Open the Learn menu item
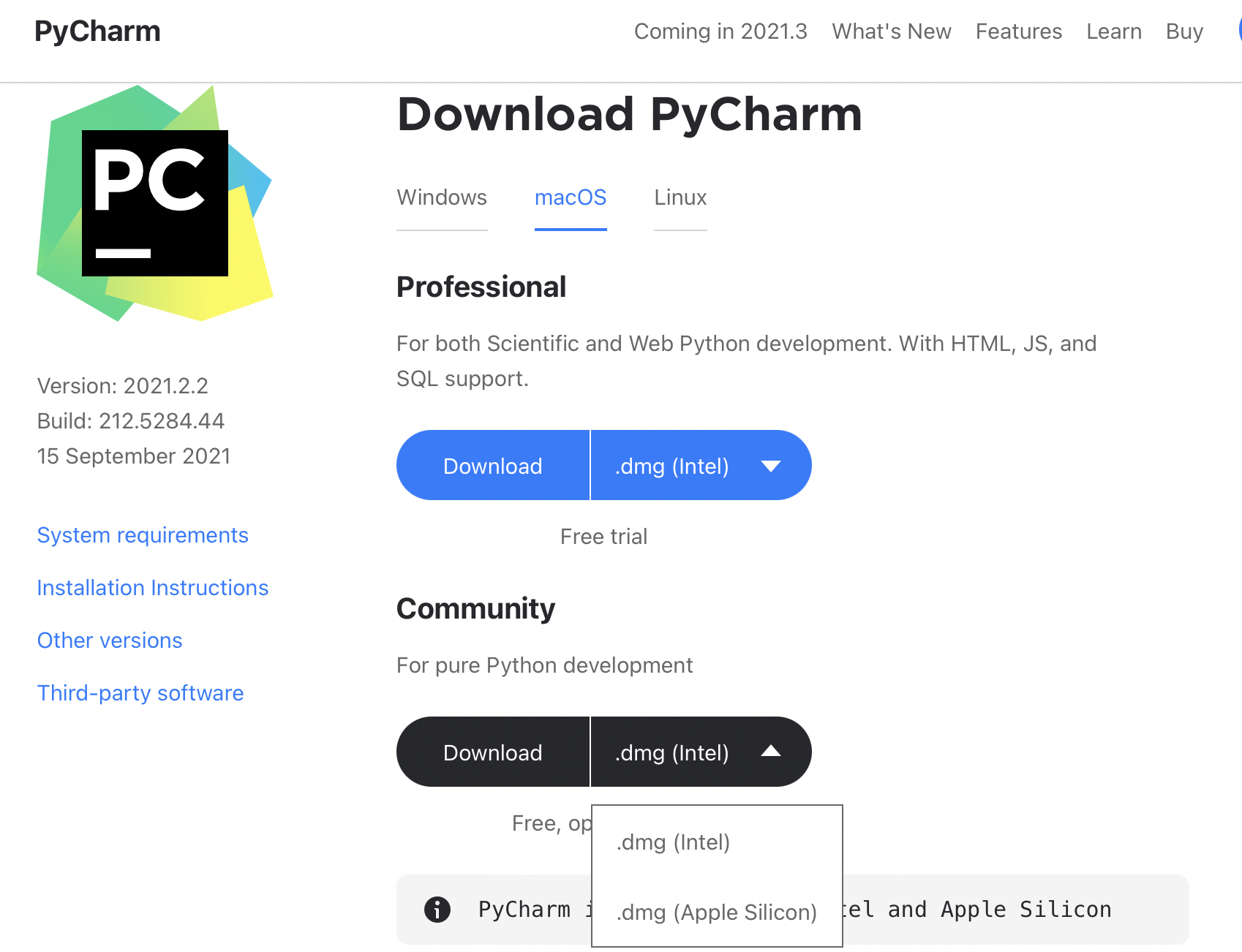 pyautogui.click(x=1114, y=31)
